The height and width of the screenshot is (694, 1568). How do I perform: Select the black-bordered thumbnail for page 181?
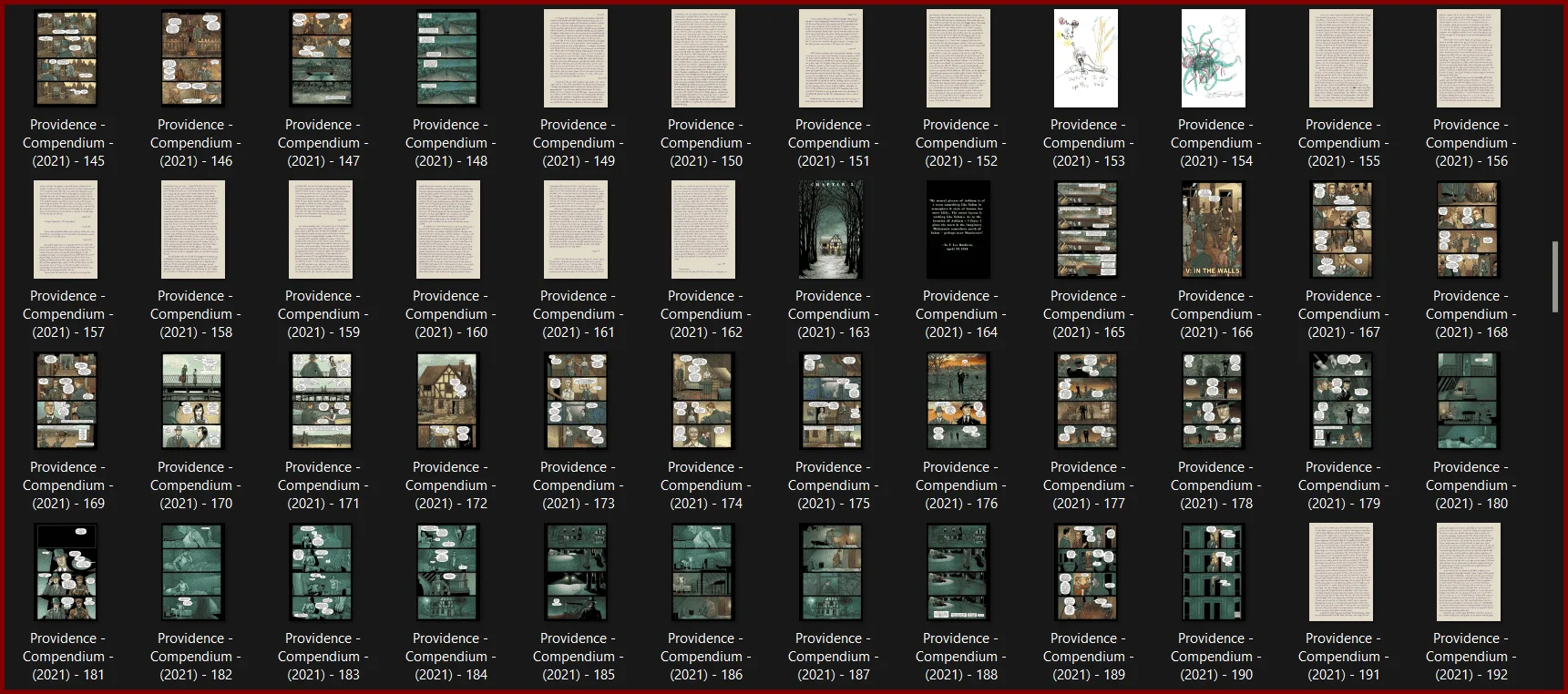click(x=66, y=572)
